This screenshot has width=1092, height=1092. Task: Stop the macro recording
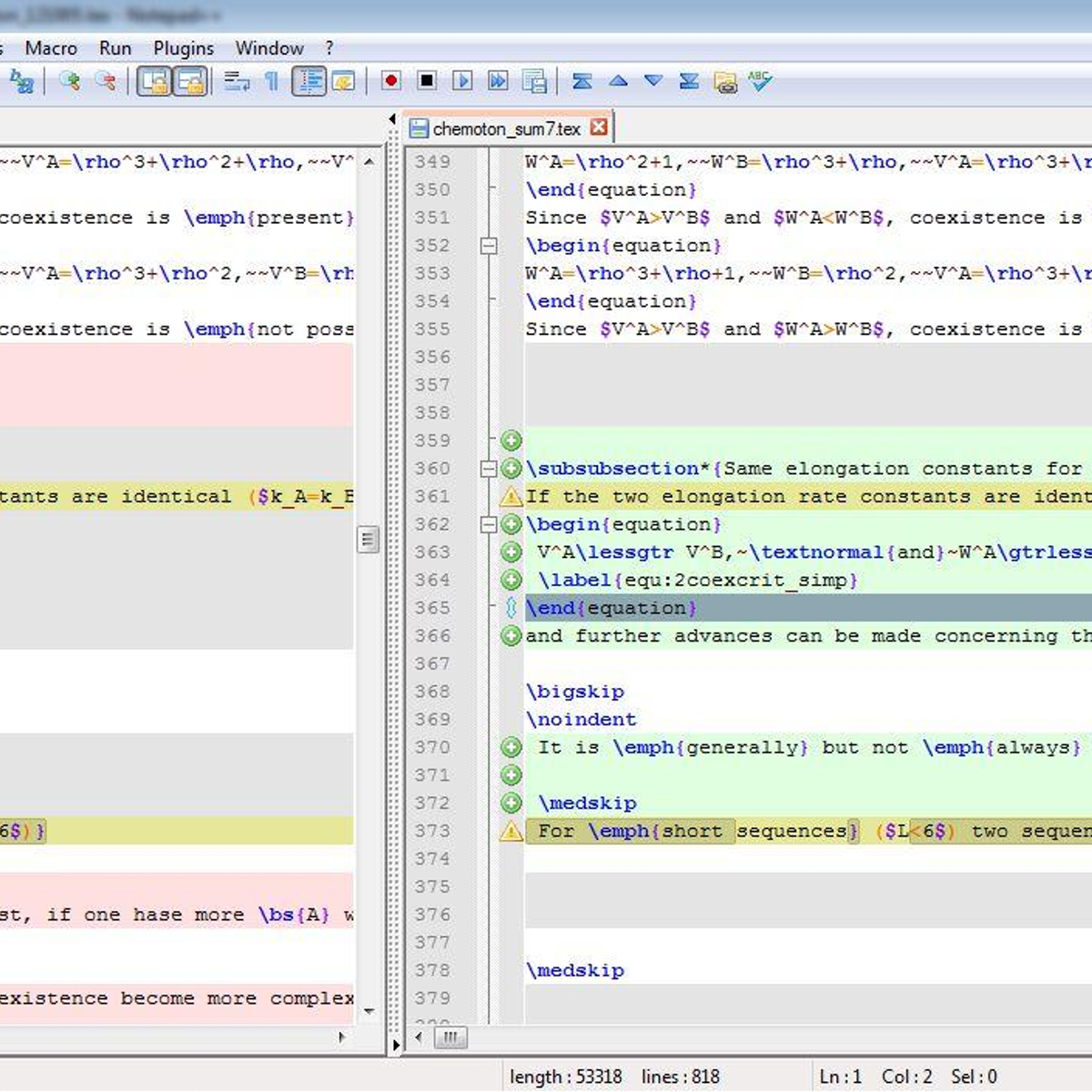pyautogui.click(x=428, y=81)
